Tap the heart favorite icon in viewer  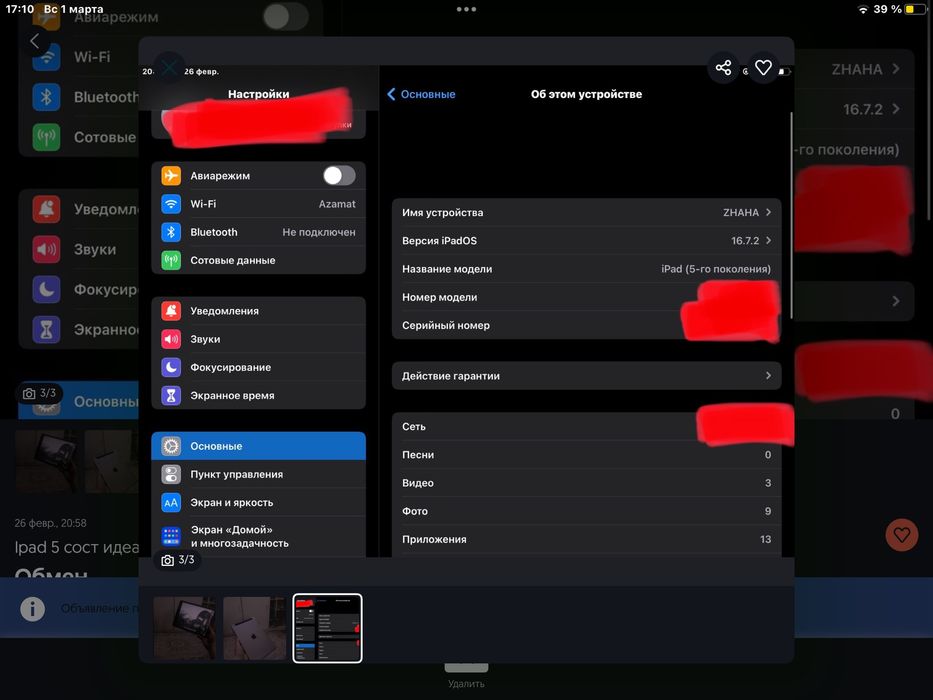click(x=763, y=68)
